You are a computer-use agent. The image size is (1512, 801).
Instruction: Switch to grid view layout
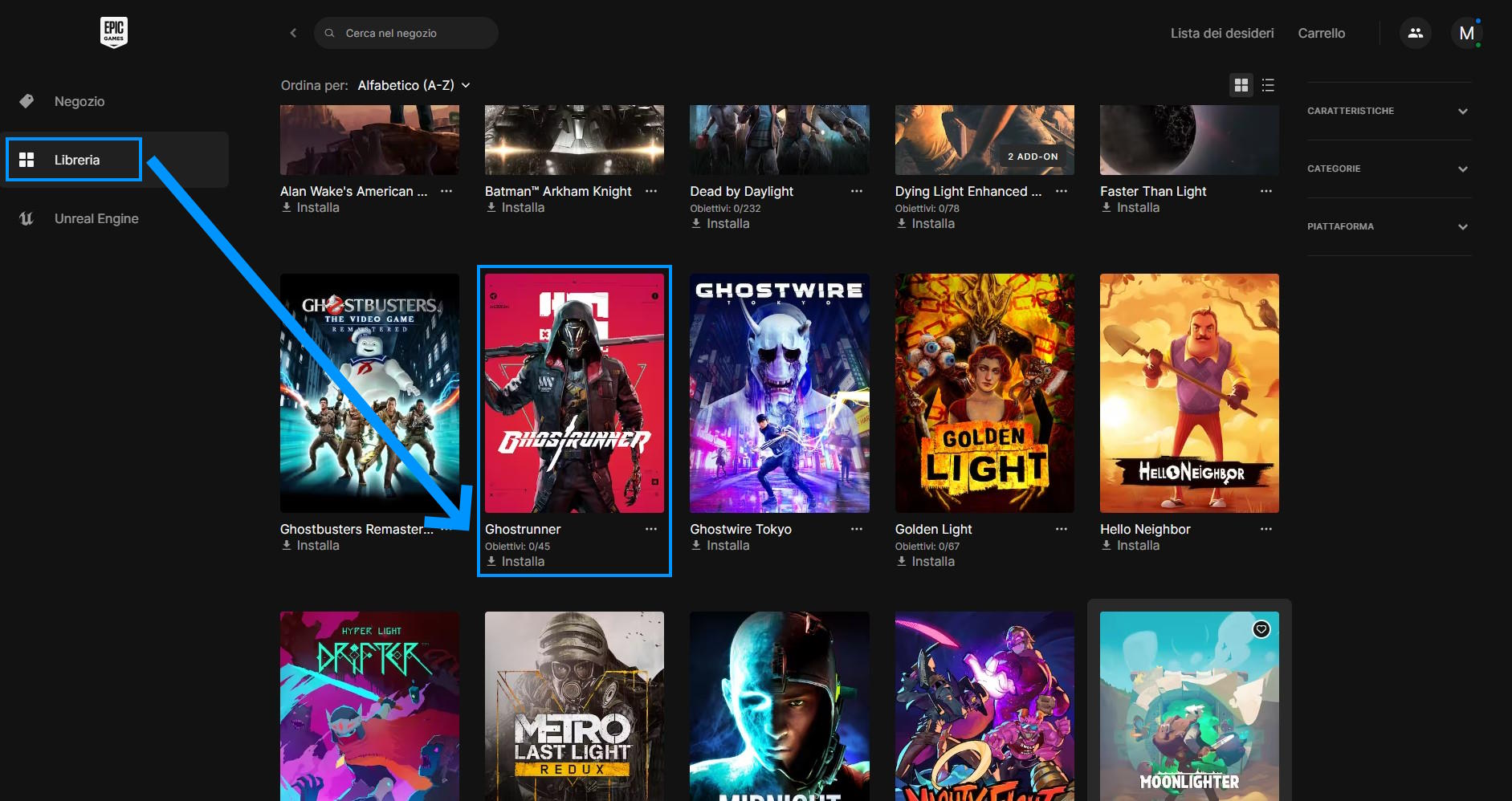1241,85
